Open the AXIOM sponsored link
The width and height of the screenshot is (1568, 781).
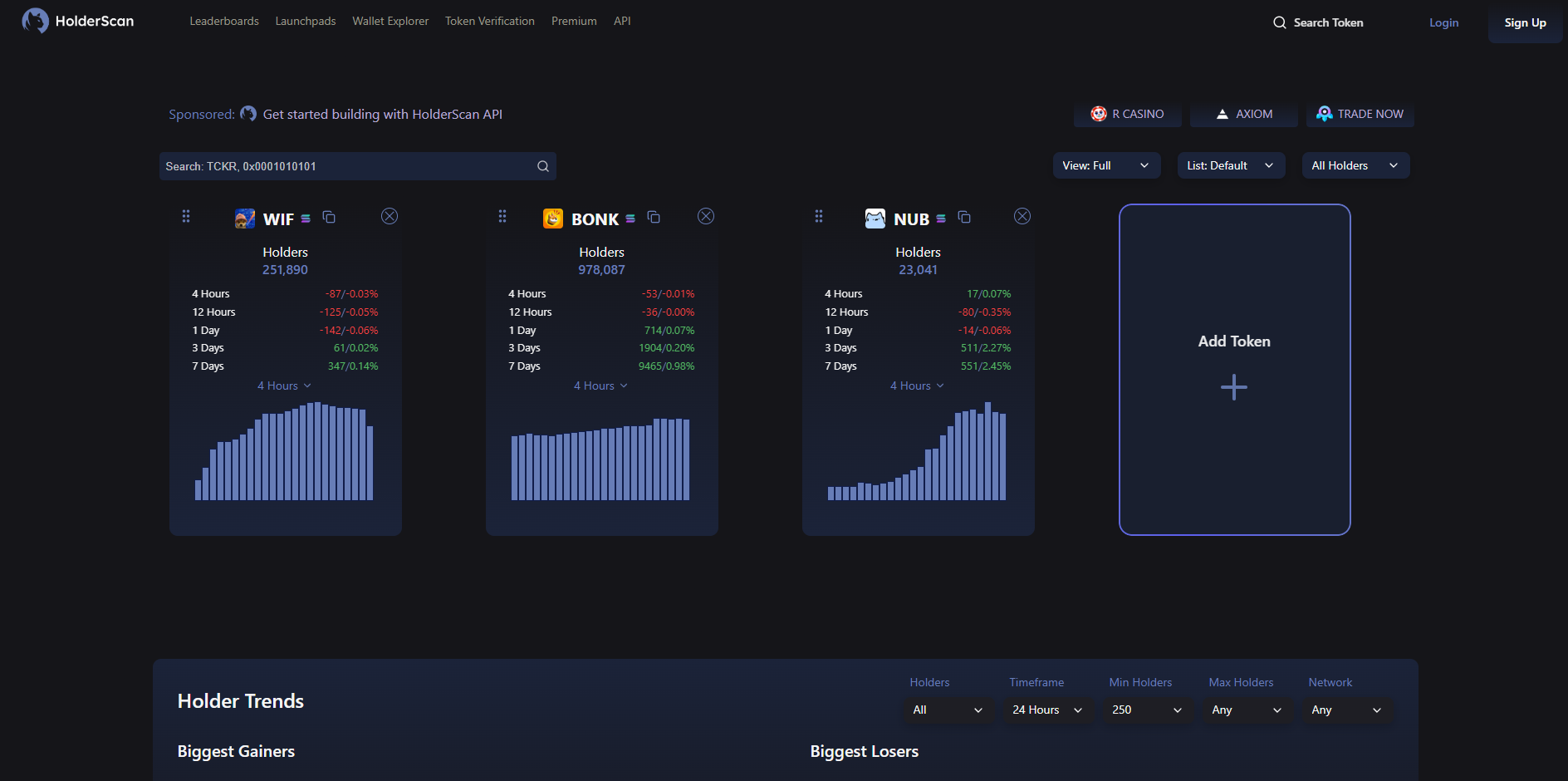pyautogui.click(x=1243, y=114)
